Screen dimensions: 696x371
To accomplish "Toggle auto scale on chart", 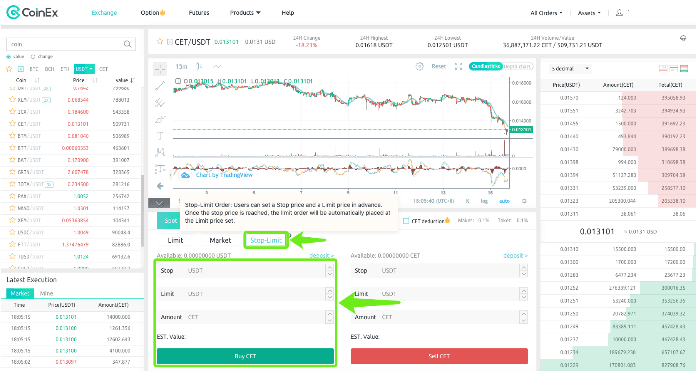I will pos(505,201).
